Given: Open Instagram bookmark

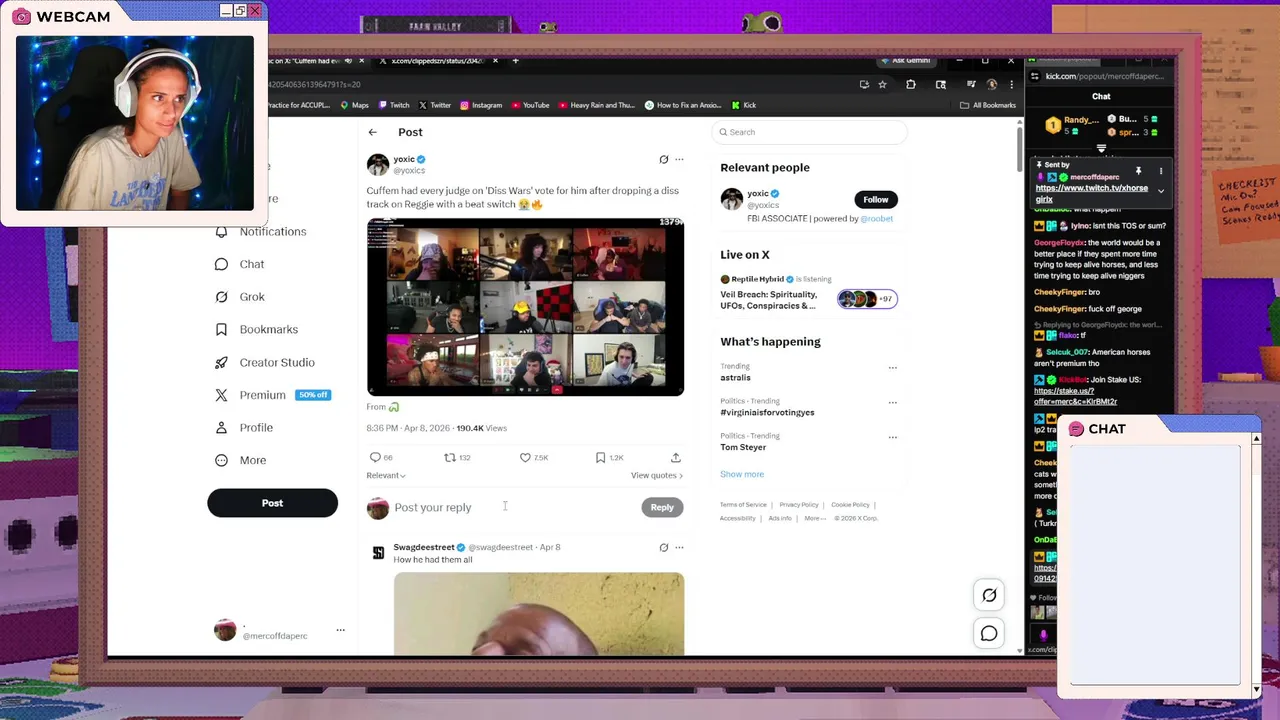Looking at the screenshot, I should click(481, 105).
